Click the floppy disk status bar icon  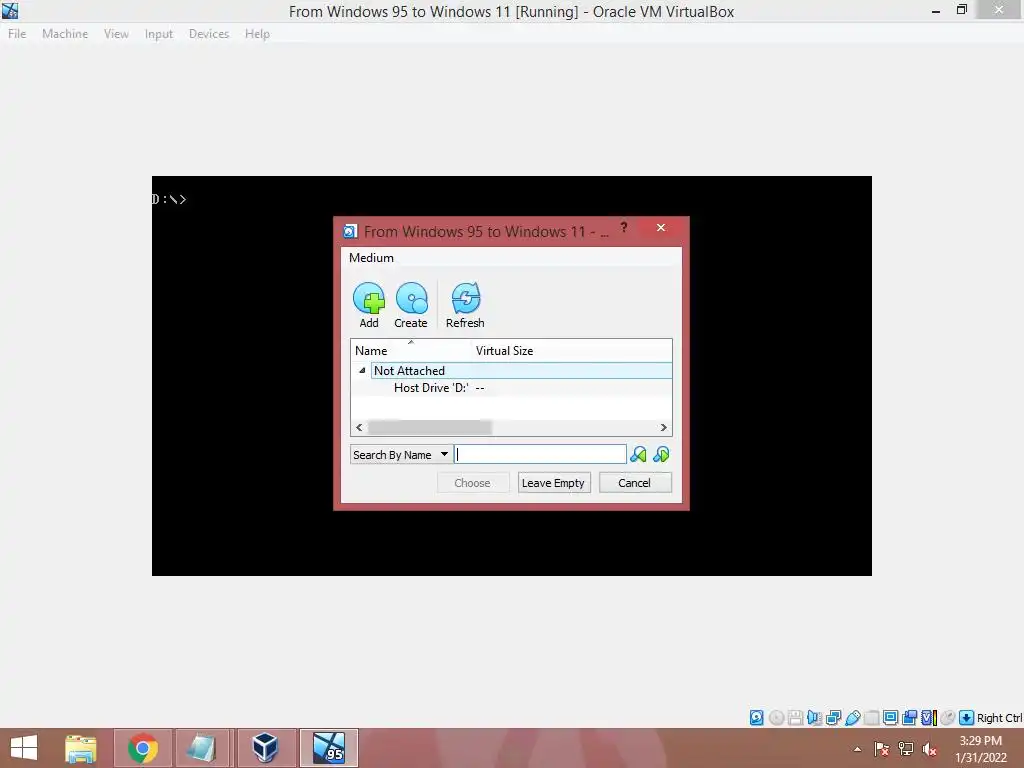[795, 718]
